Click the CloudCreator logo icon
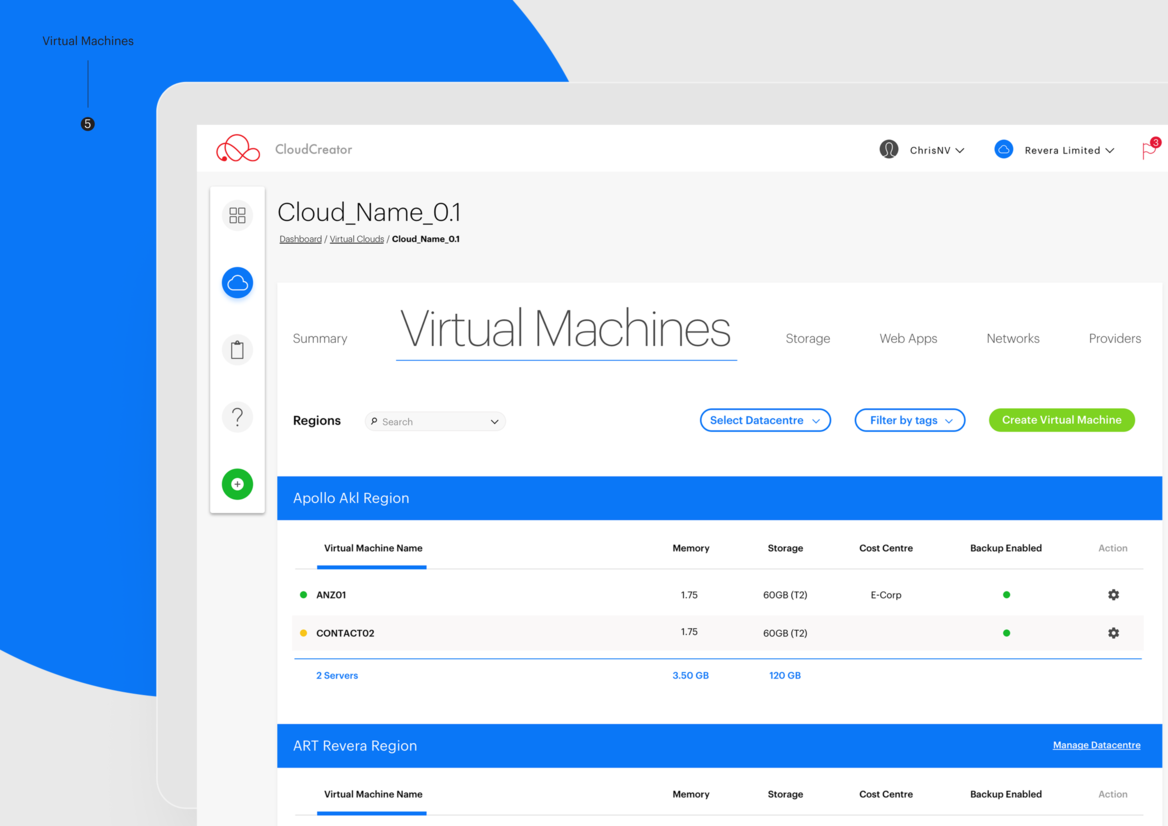 (238, 149)
